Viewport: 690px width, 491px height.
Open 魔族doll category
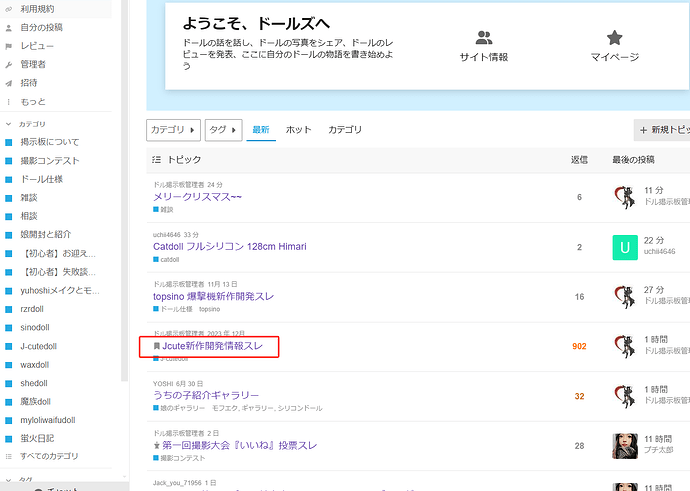(35, 402)
